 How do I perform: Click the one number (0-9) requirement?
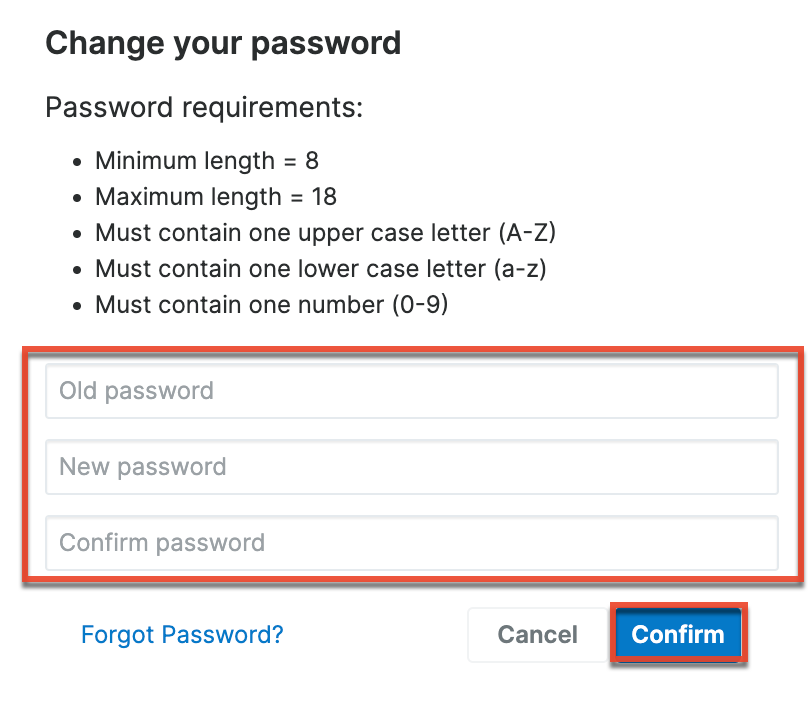[272, 304]
